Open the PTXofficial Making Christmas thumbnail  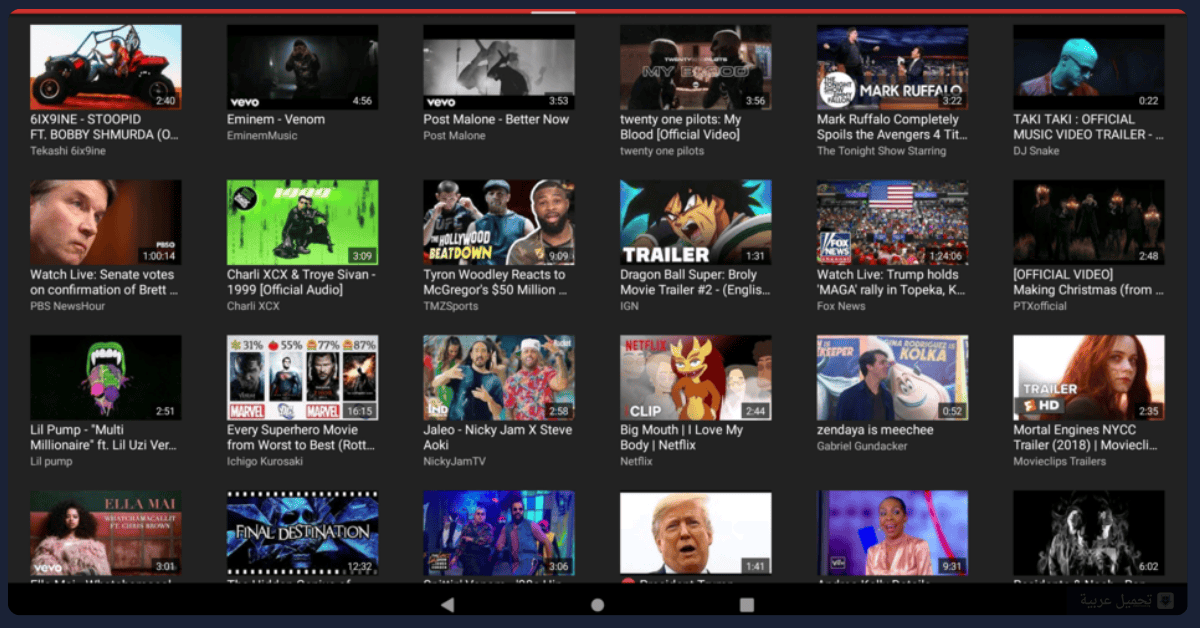[x=1089, y=222]
